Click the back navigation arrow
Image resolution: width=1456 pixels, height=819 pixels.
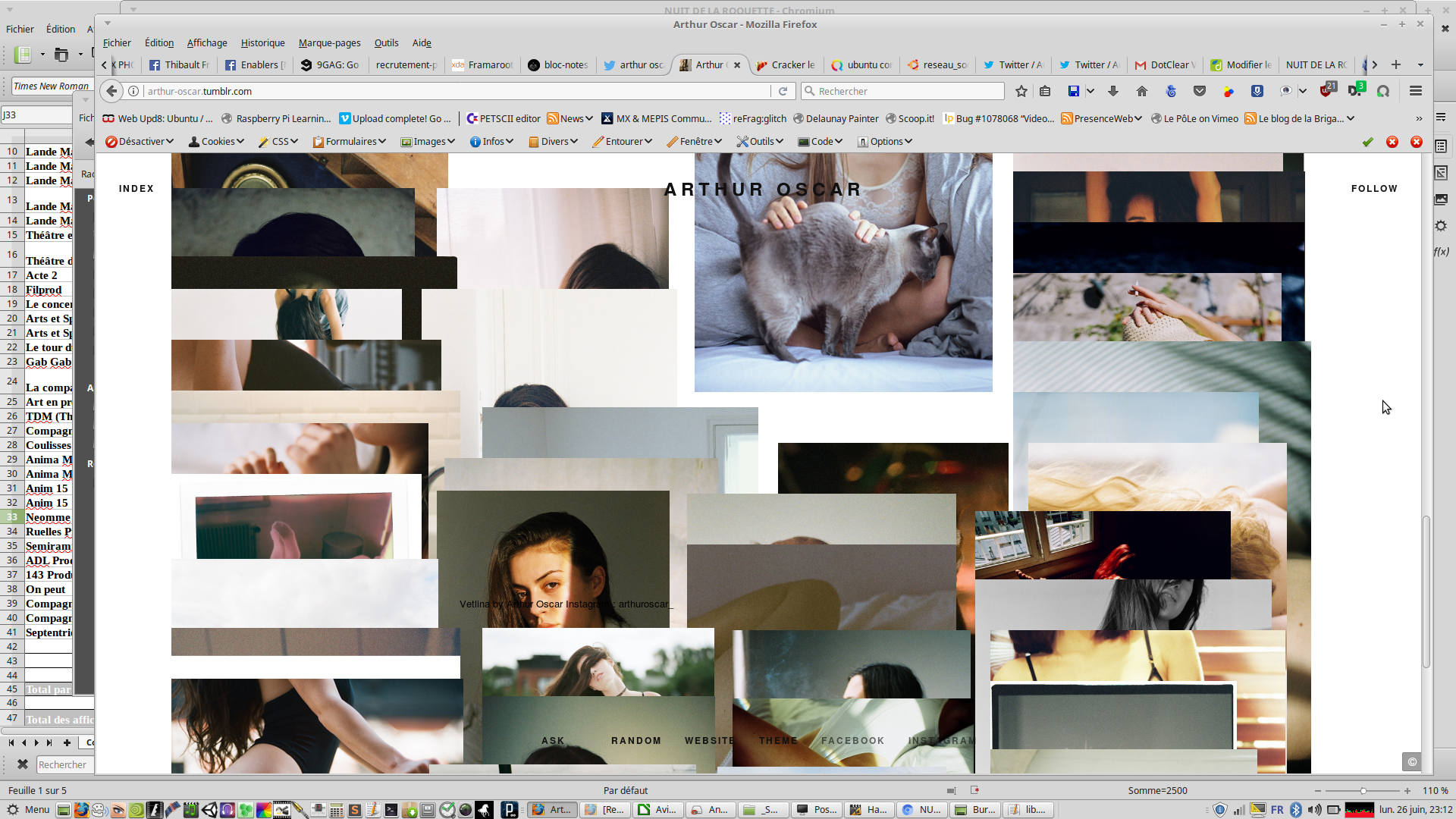(x=112, y=91)
